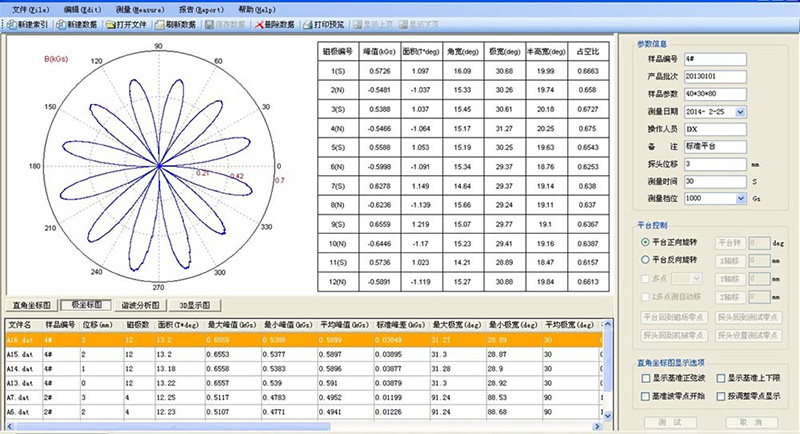Select the highlighted A16.dat row
This screenshot has width=800, height=434.
point(304,340)
